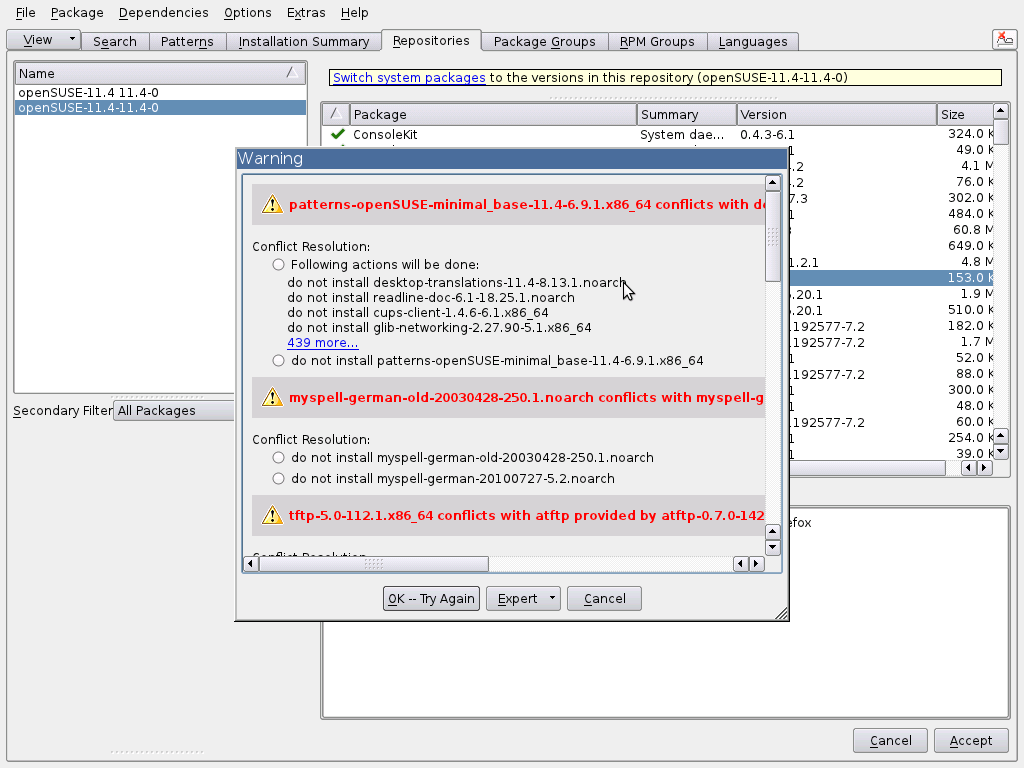Click package list horizontal scroll right arrow
Viewport: 1024px width, 768px height.
pos(984,468)
